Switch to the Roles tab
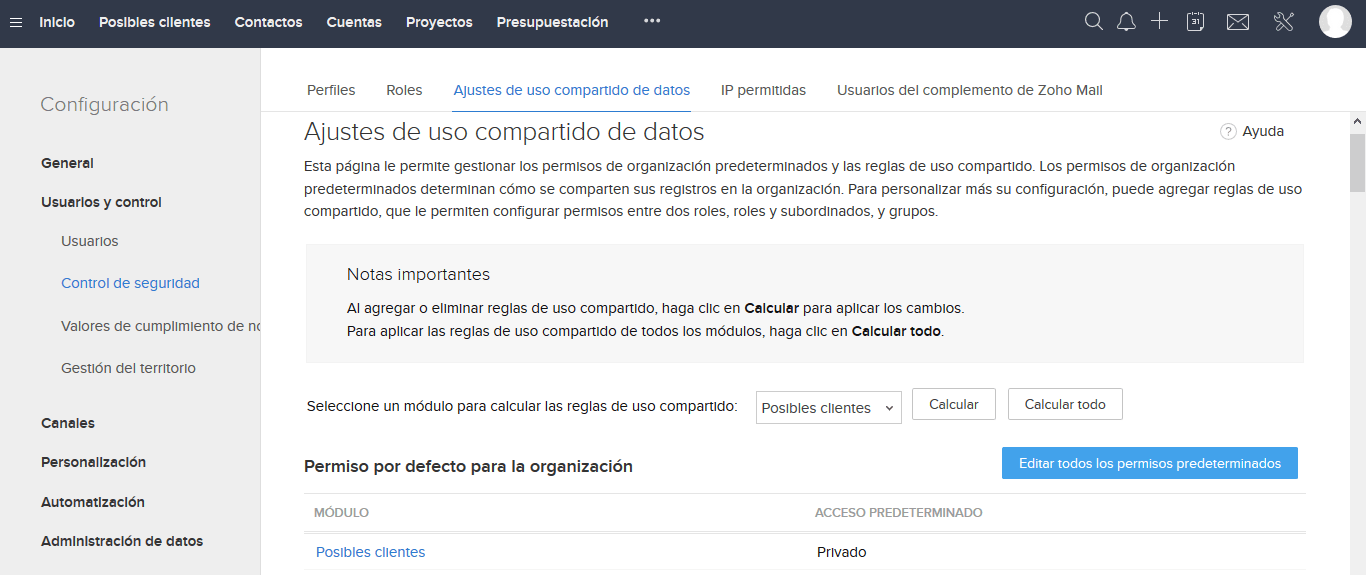Viewport: 1366px width, 575px height. (x=404, y=90)
